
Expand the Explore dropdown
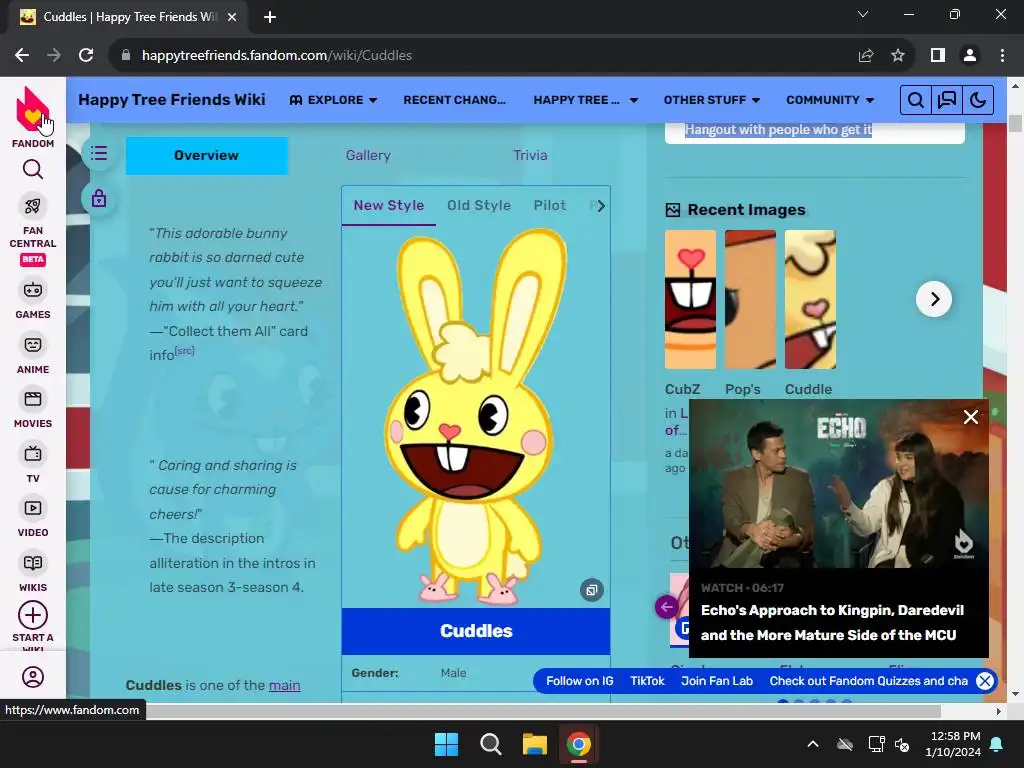(x=333, y=100)
